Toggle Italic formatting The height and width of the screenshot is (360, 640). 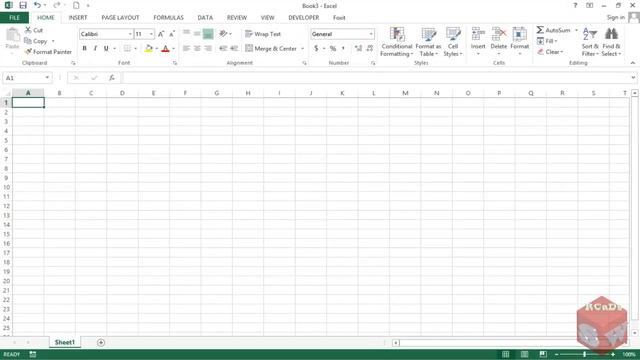tap(95, 49)
